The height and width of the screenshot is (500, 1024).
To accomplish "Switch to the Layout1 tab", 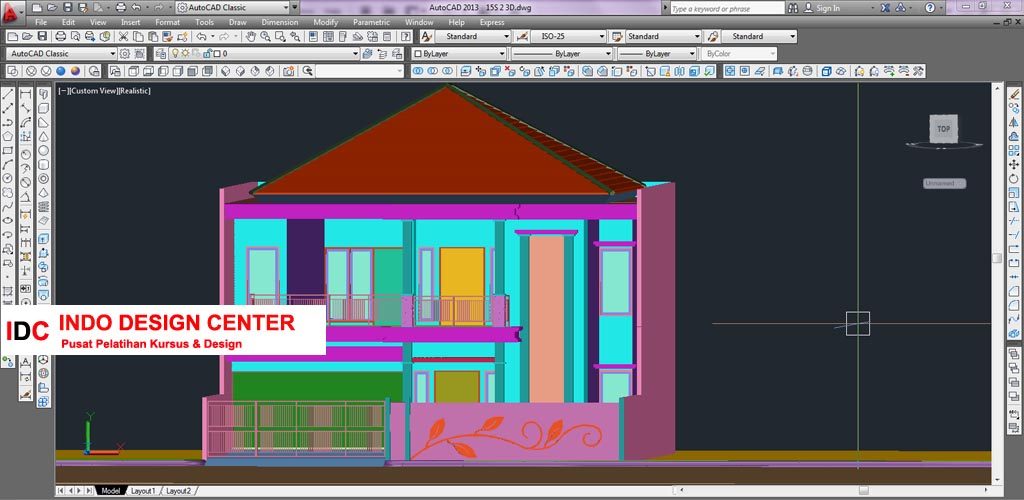I will click(x=143, y=491).
